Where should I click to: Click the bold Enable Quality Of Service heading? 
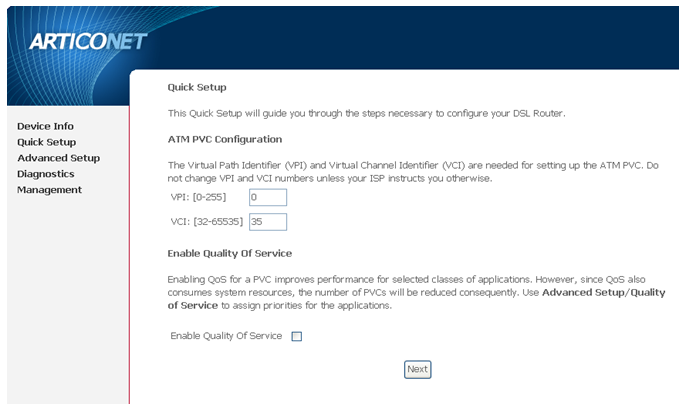click(230, 254)
